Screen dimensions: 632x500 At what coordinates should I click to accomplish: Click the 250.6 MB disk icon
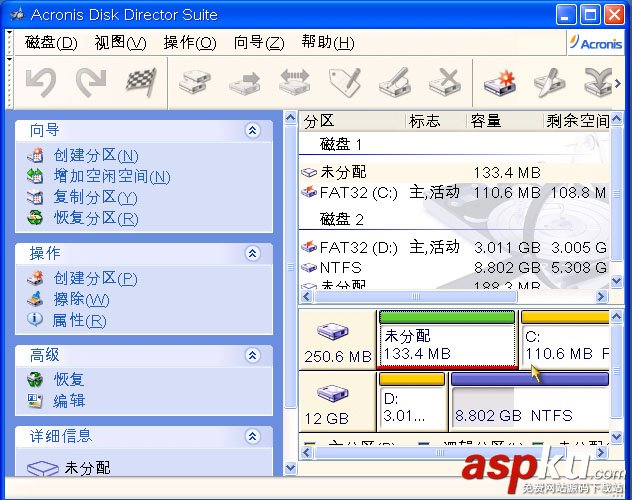point(333,331)
